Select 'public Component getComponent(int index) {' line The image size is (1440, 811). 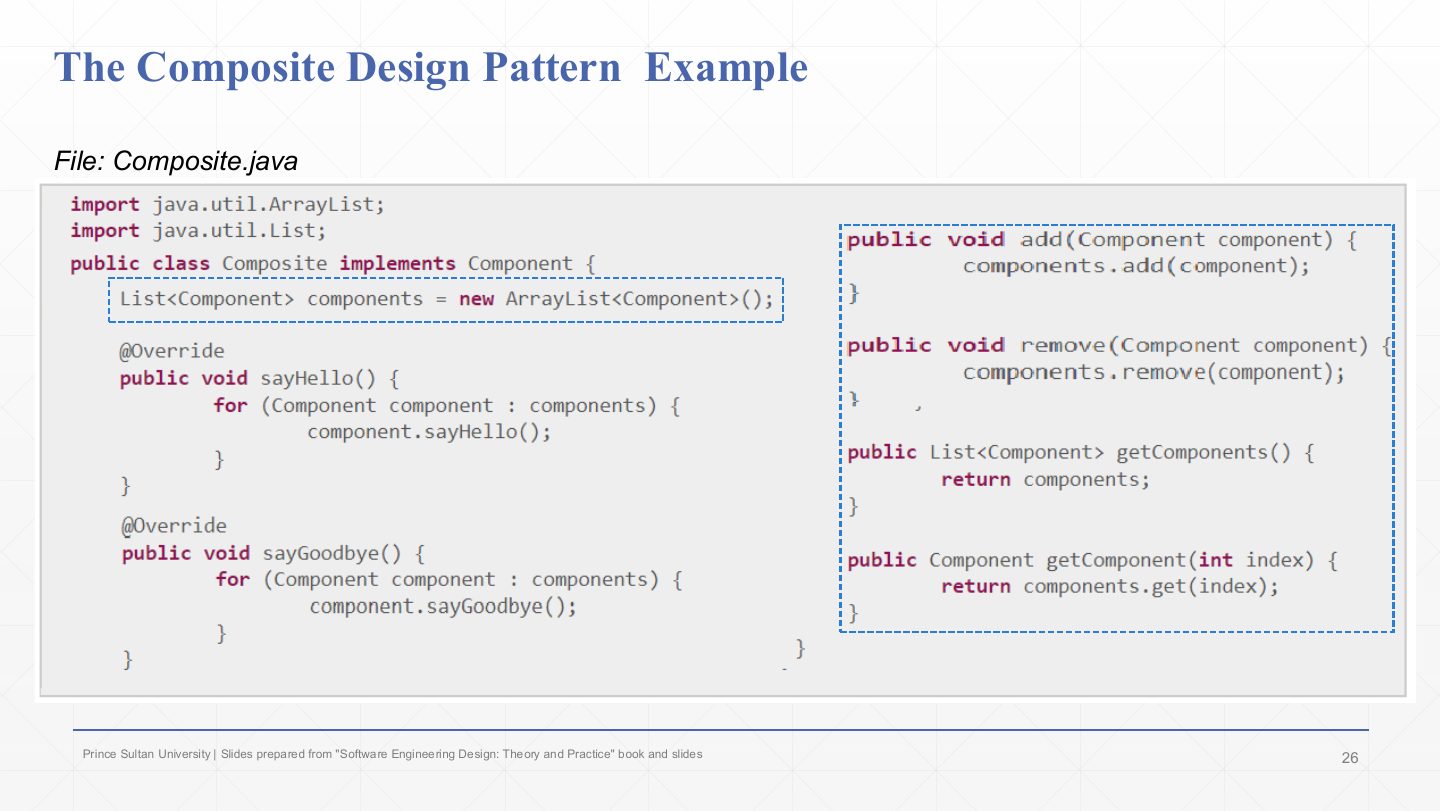pyautogui.click(x=1092, y=560)
